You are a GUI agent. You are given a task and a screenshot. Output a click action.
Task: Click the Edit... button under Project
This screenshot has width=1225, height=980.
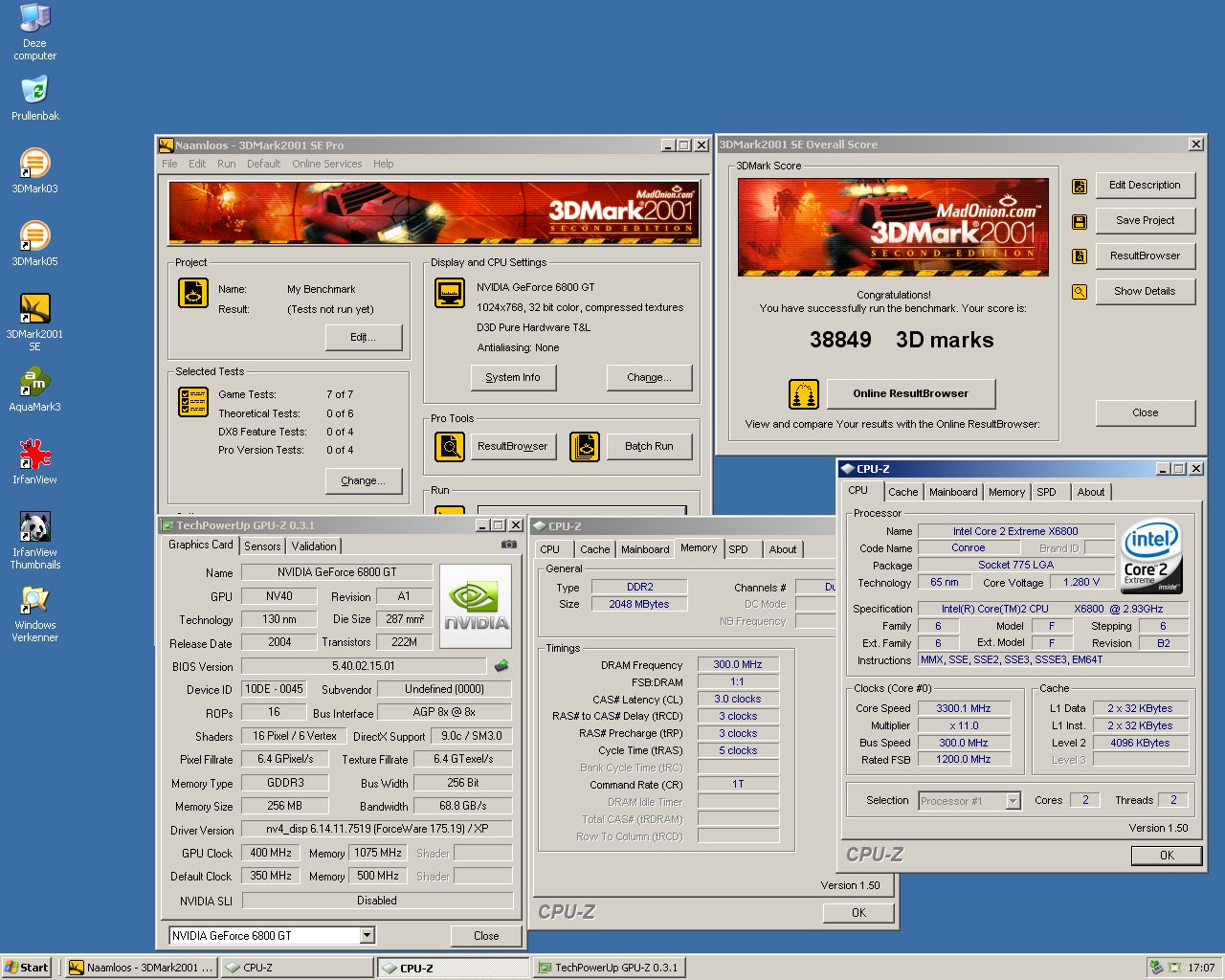pyautogui.click(x=363, y=337)
